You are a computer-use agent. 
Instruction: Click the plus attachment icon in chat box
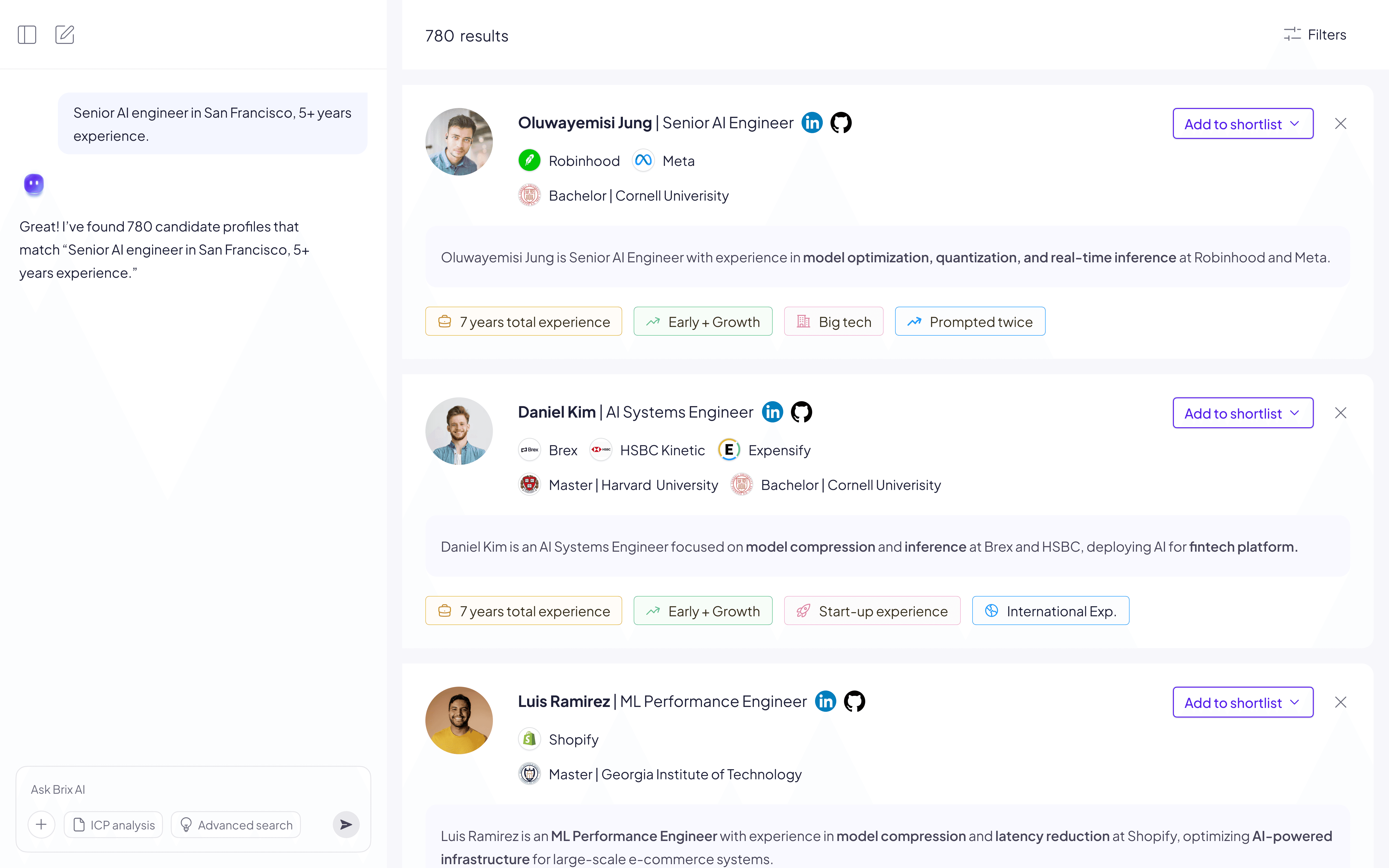[x=41, y=825]
